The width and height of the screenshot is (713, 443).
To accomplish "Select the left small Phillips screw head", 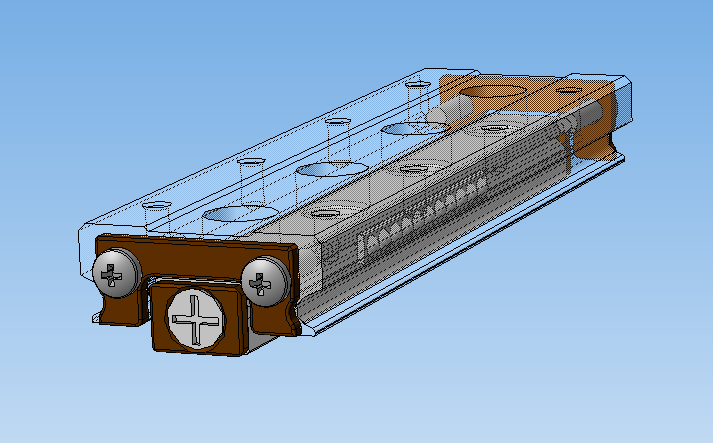I will click(117, 273).
